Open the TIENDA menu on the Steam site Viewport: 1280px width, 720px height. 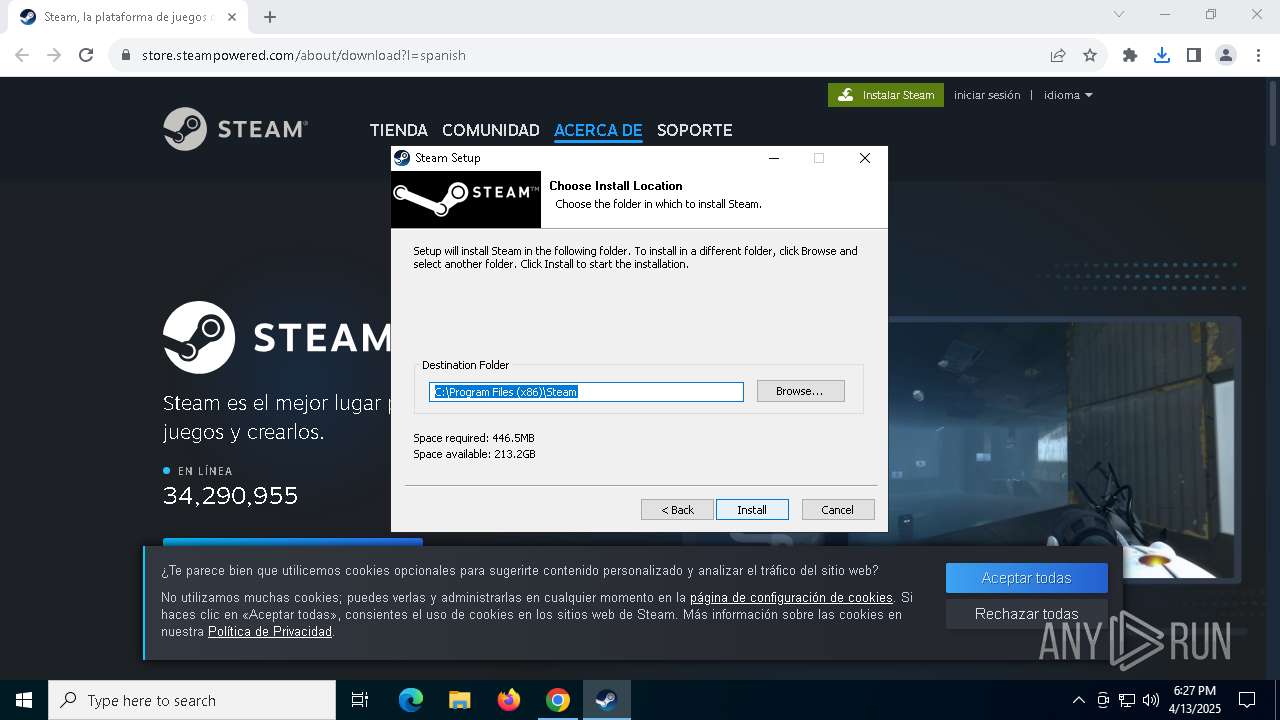(398, 130)
